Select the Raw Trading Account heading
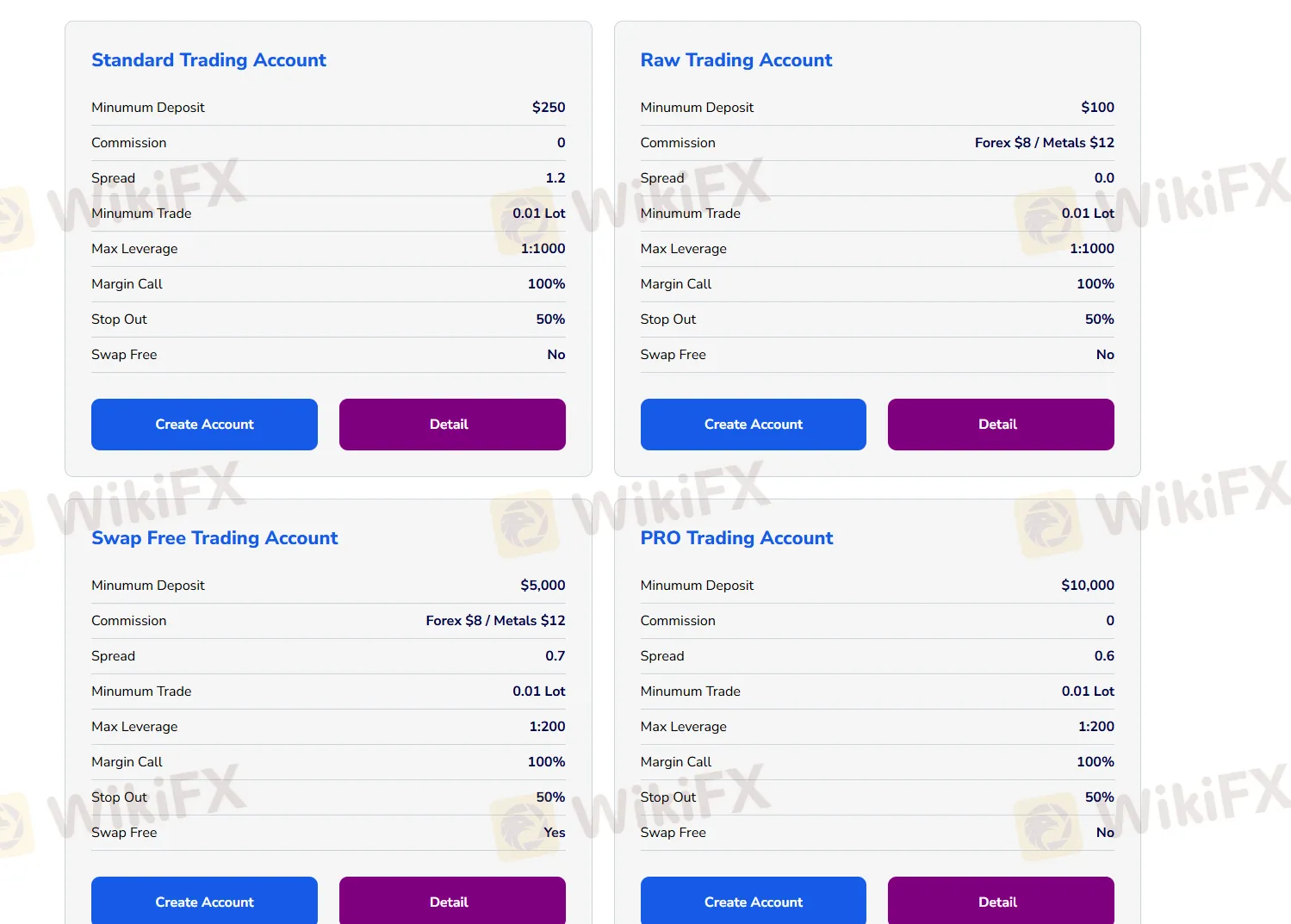The width and height of the screenshot is (1291, 924). (735, 60)
